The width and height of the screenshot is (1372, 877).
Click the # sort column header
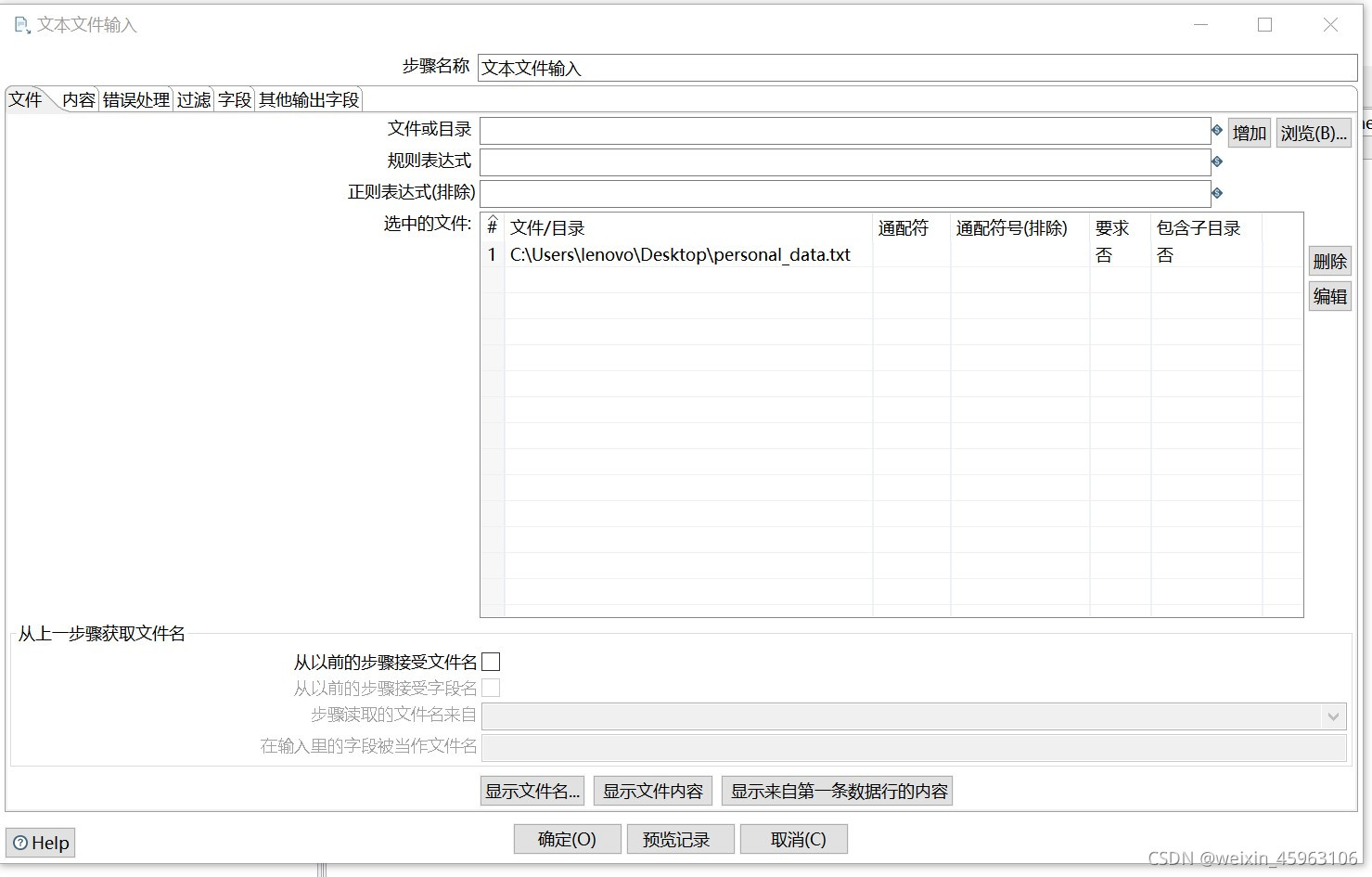pos(493,227)
